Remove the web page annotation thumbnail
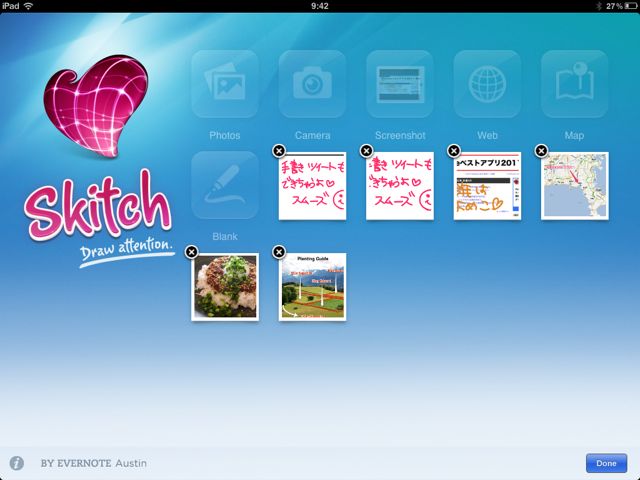 [x=454, y=151]
